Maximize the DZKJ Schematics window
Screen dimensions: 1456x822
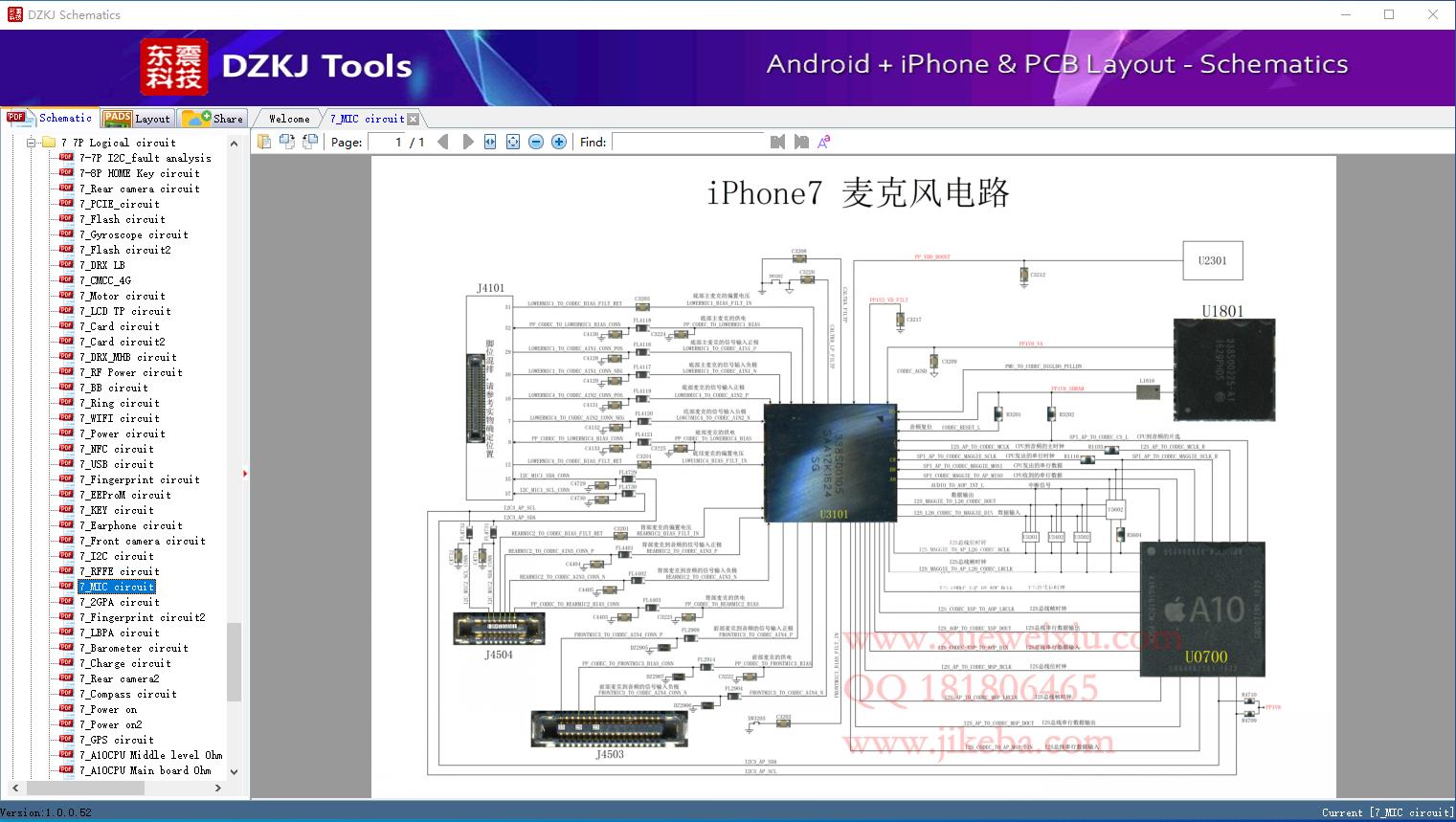point(1389,14)
